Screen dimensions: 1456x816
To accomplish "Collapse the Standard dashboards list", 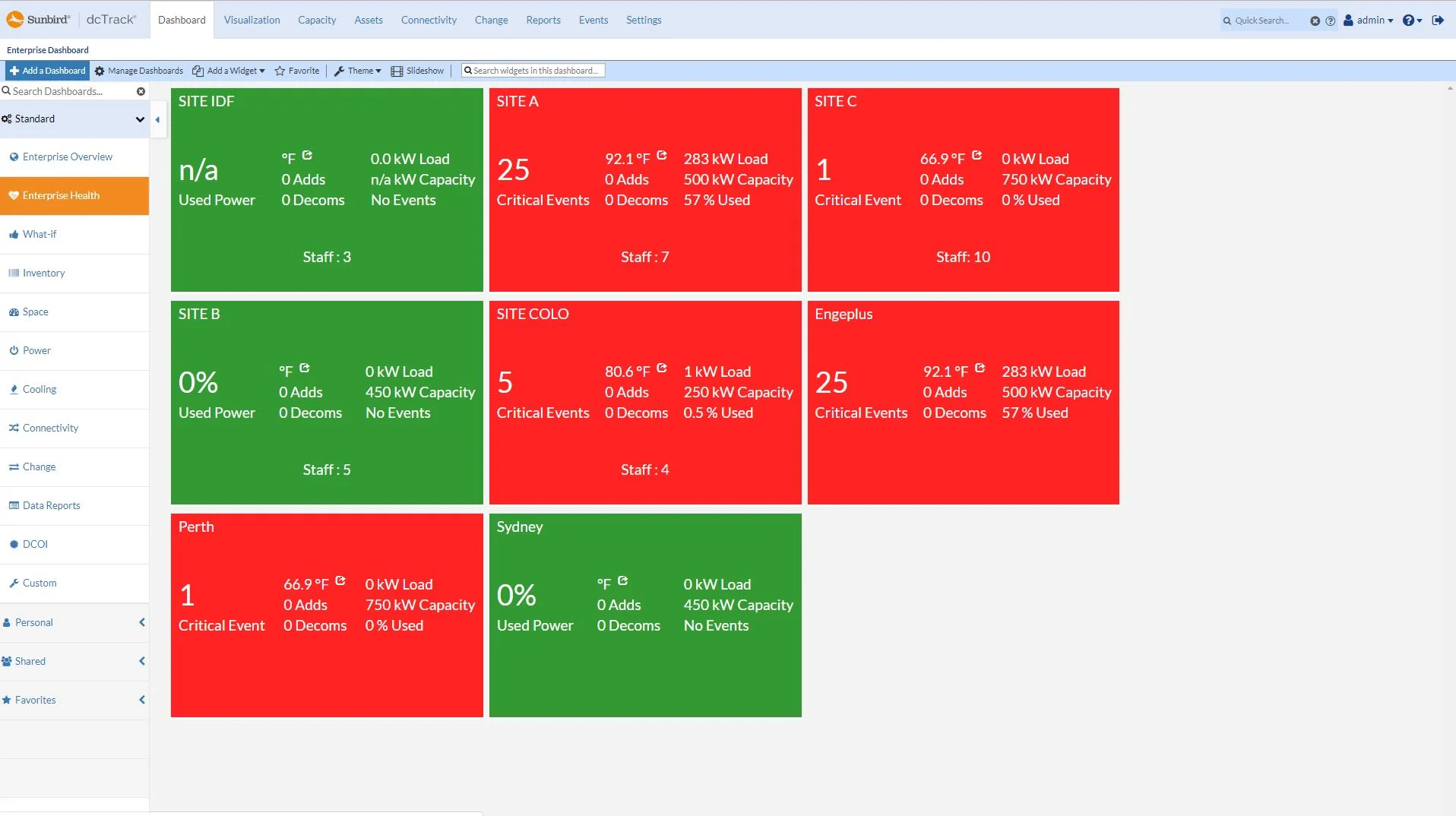I will point(140,119).
